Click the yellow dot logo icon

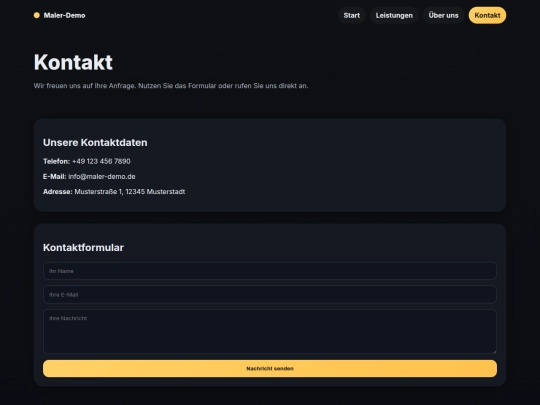tap(37, 15)
